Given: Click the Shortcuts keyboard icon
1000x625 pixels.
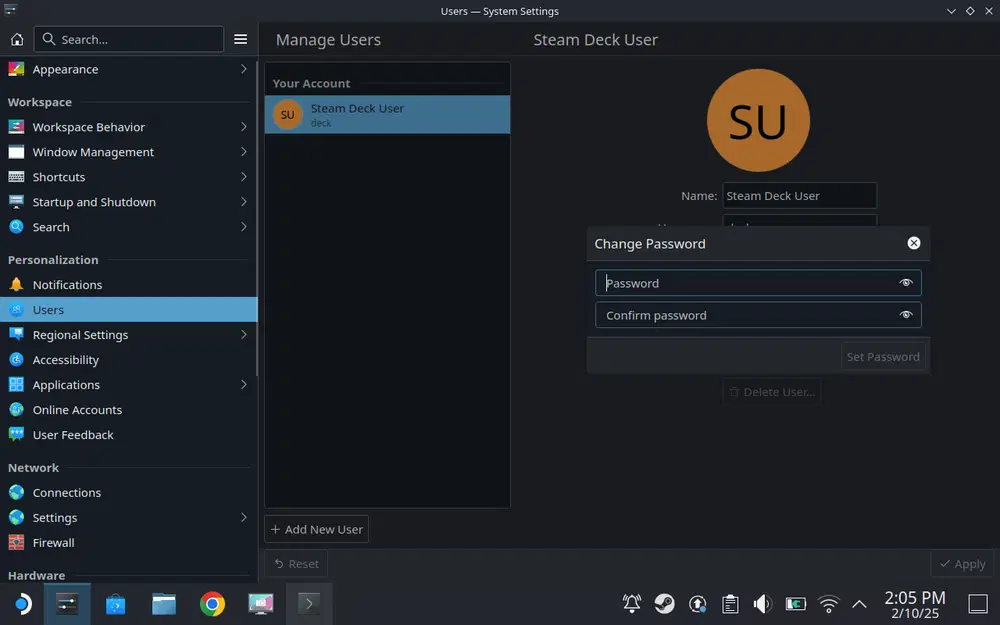Looking at the screenshot, I should [17, 177].
